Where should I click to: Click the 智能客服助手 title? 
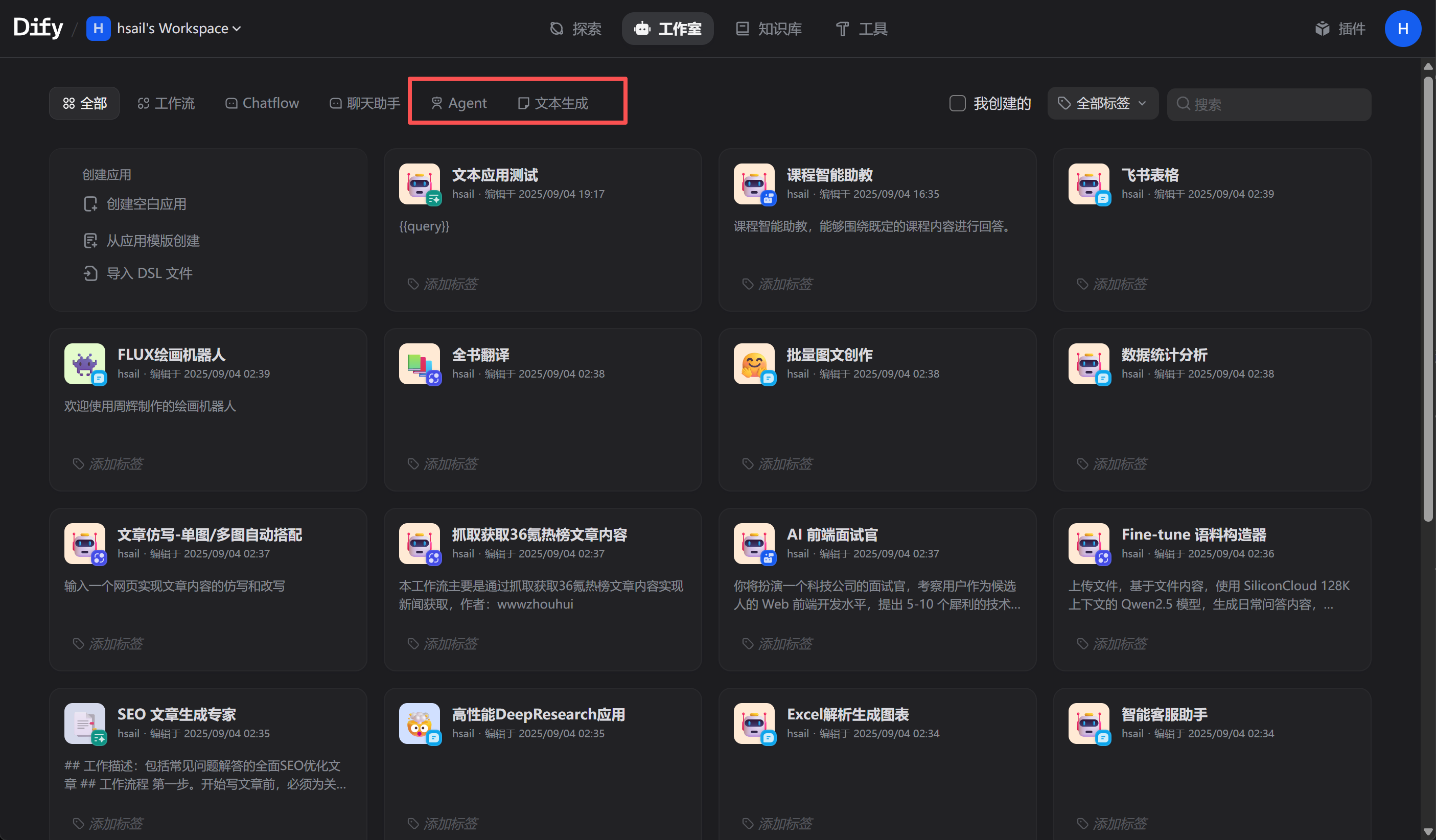tap(1164, 714)
